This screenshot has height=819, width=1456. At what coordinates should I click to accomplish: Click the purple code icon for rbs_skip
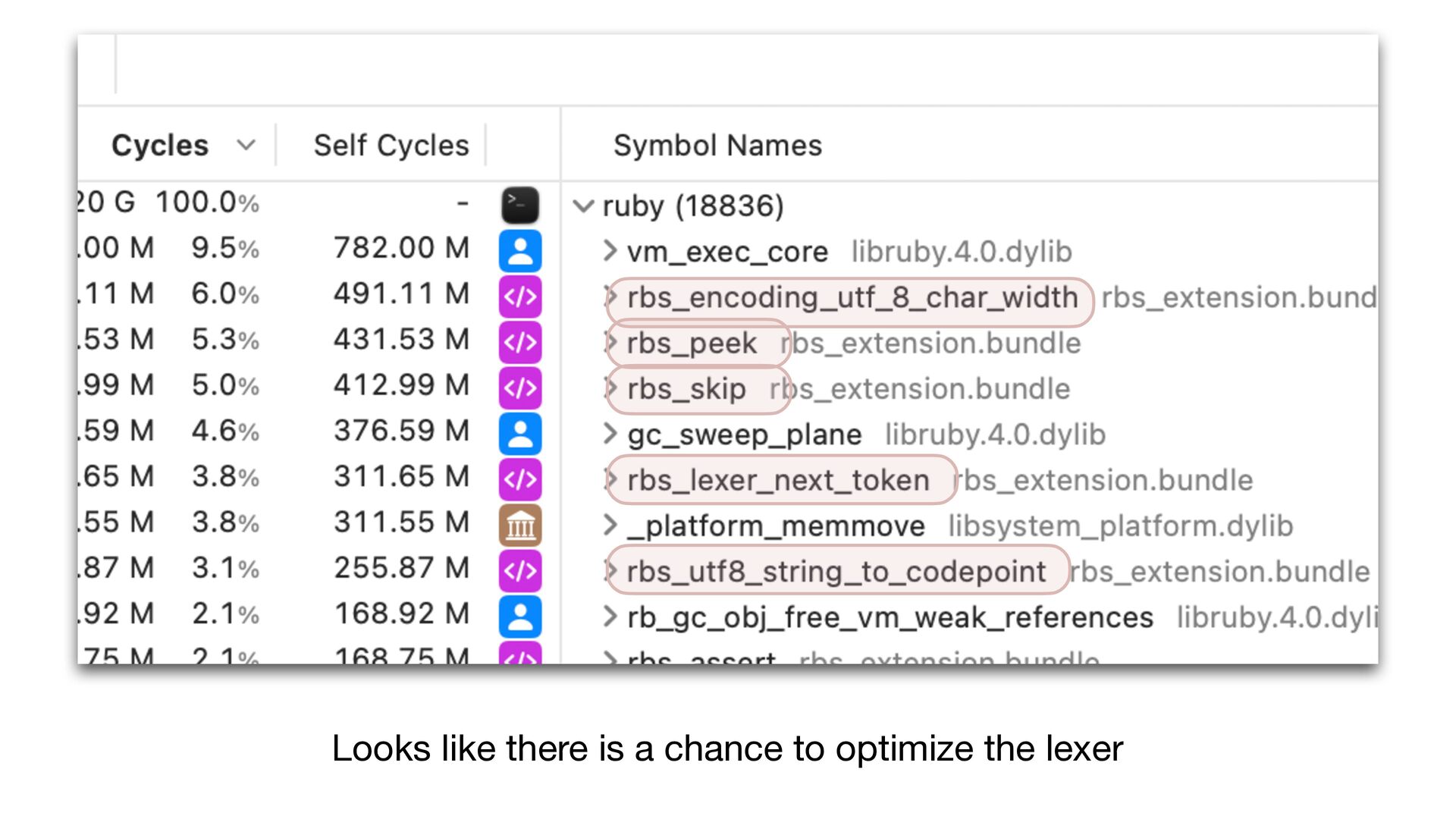(x=519, y=388)
